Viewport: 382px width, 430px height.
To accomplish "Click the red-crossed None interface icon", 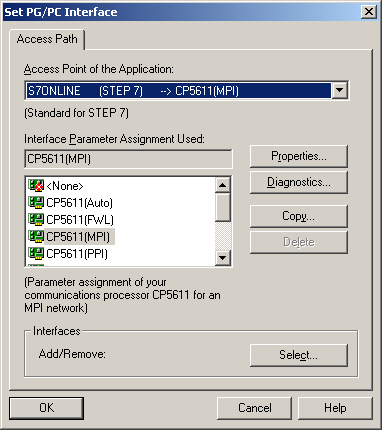I will pyautogui.click(x=36, y=186).
